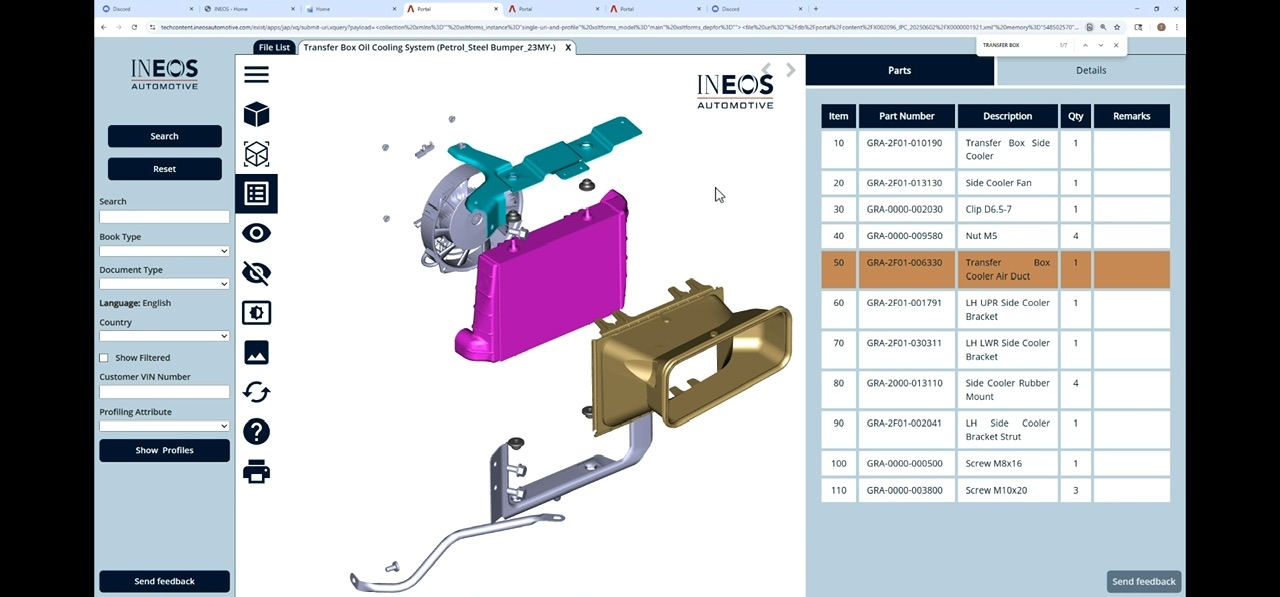Click the INEOS Automotive logo in sidebar
This screenshot has height=597, width=1280.
[164, 74]
